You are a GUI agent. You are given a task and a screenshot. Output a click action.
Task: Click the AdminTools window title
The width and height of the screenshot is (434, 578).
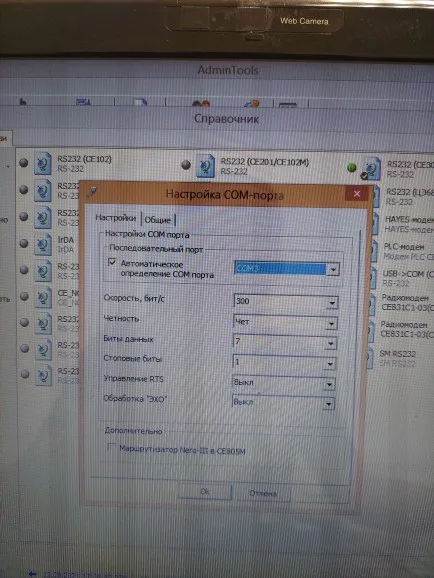pos(228,70)
